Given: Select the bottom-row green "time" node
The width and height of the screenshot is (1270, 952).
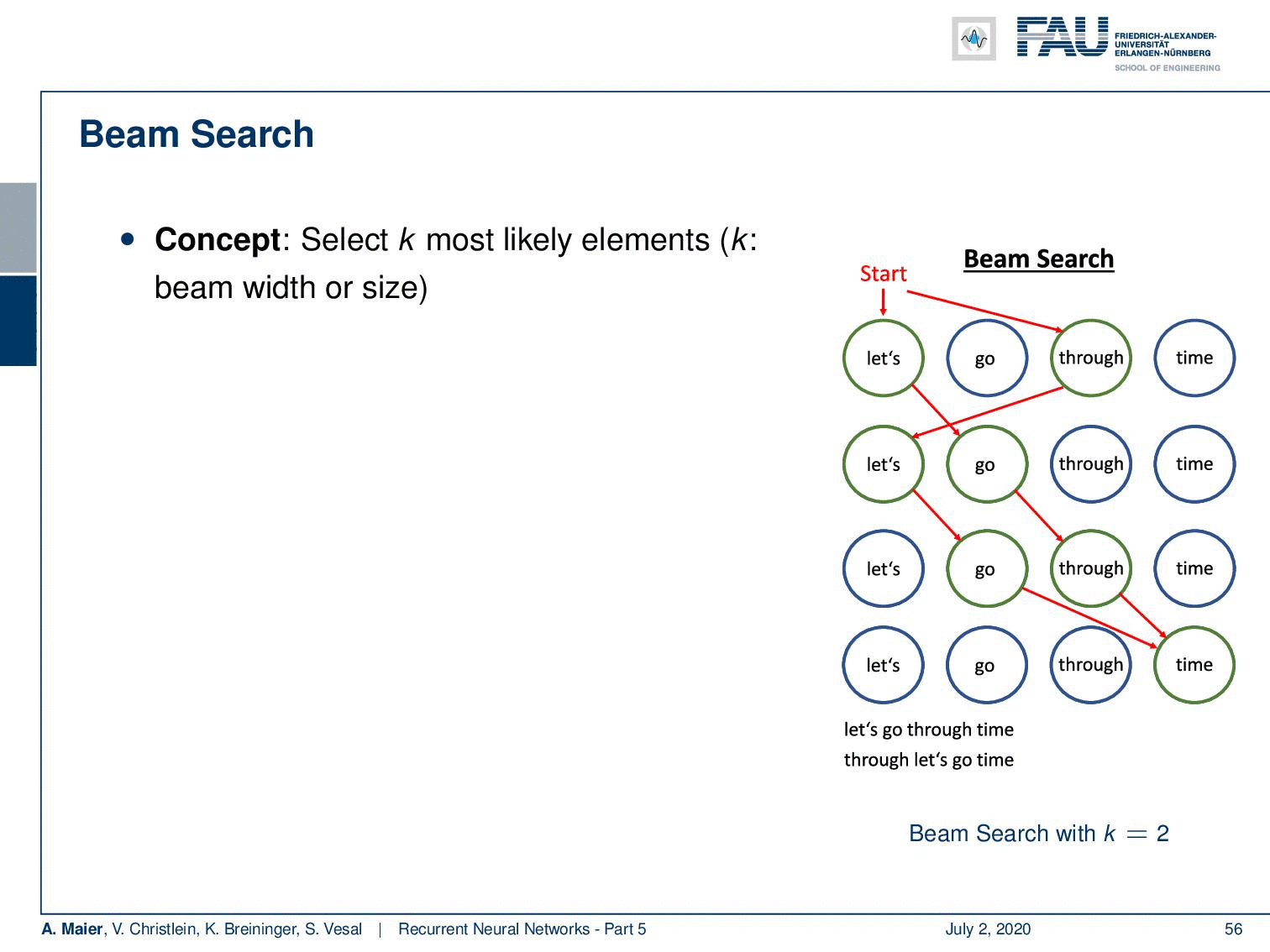Looking at the screenshot, I should point(1194,664).
